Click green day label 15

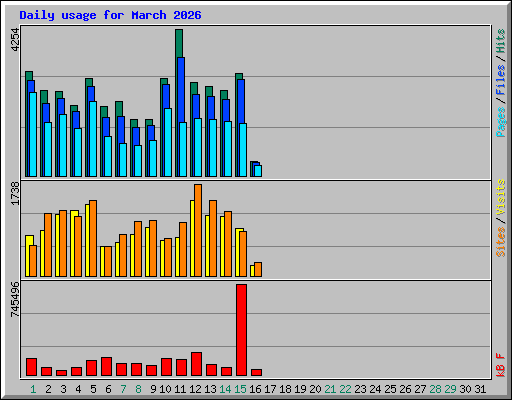tap(240, 389)
